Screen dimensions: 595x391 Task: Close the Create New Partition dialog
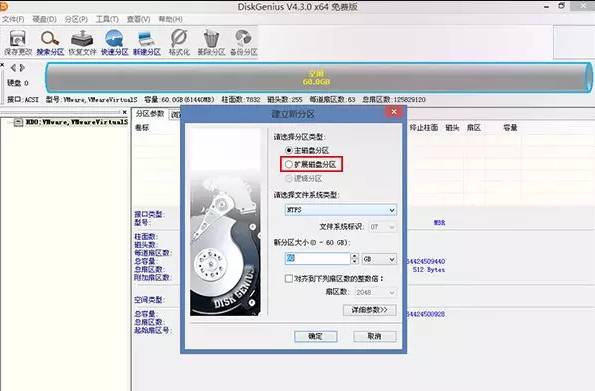(x=394, y=112)
